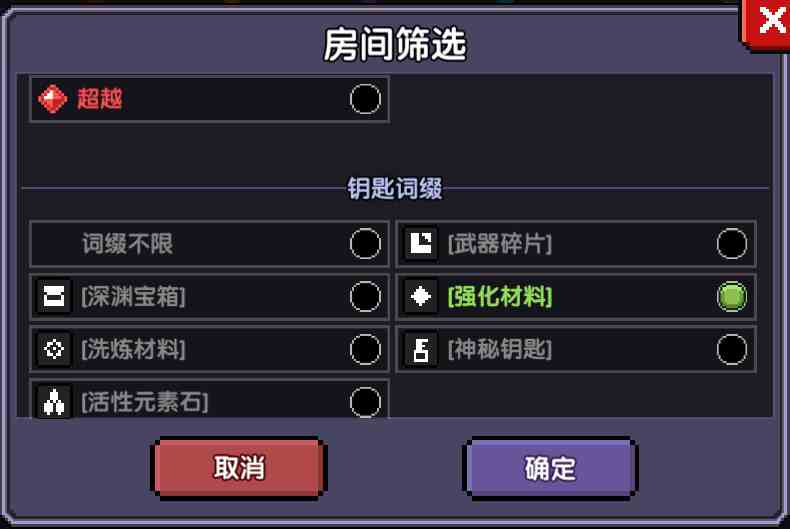This screenshot has height=529, width=790.
Task: Confirm with the purple 确定 button
Action: 550,468
